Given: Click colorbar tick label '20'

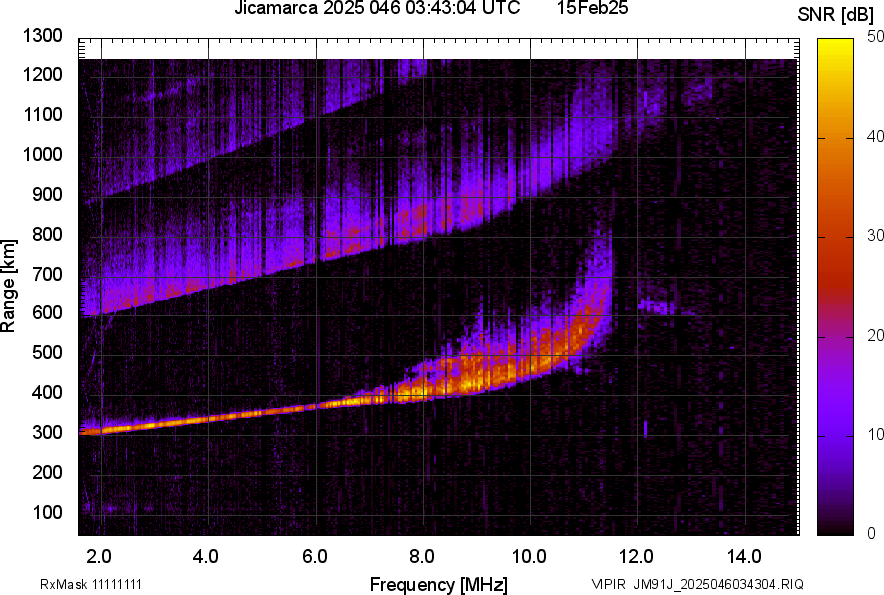Looking at the screenshot, I should coord(876,336).
